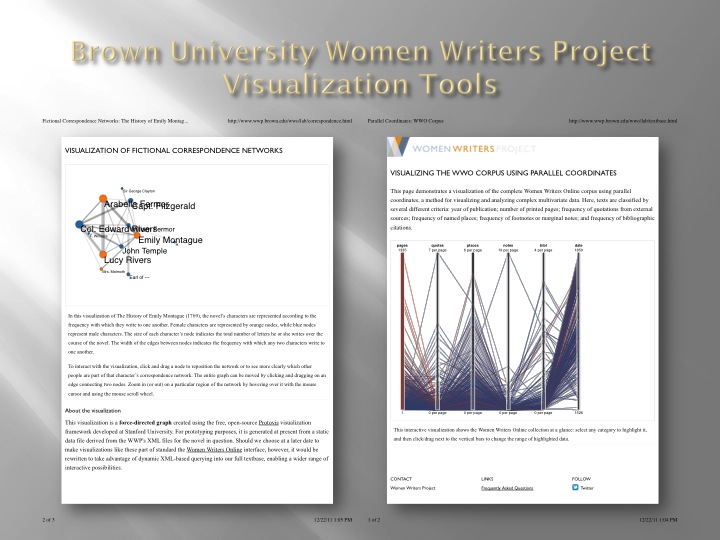Click the Twitter bird icon
This screenshot has width=720, height=540.
pos(575,488)
